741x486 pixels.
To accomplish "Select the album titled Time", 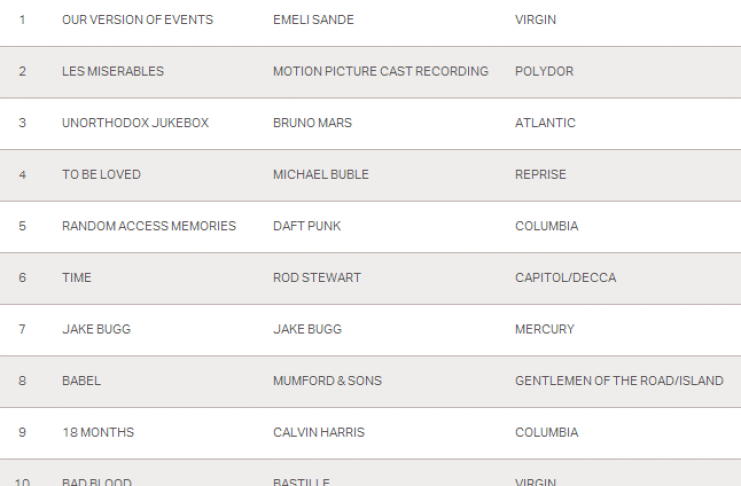I will 76,278.
